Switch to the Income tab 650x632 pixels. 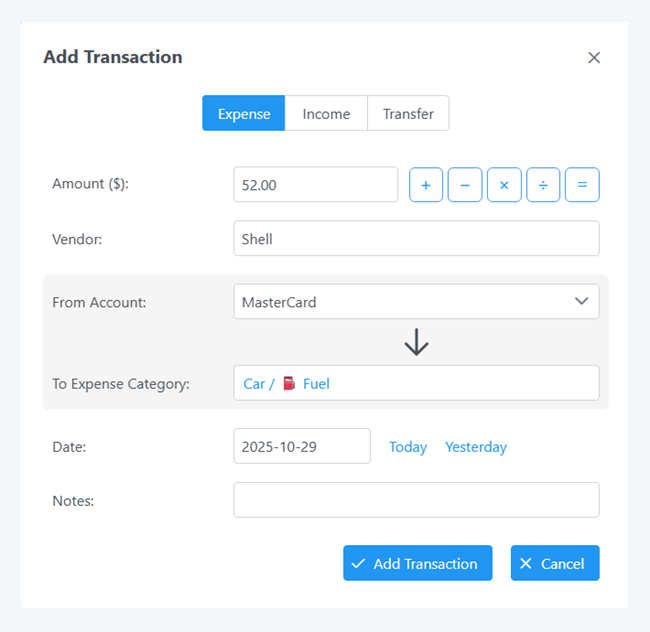(x=326, y=114)
